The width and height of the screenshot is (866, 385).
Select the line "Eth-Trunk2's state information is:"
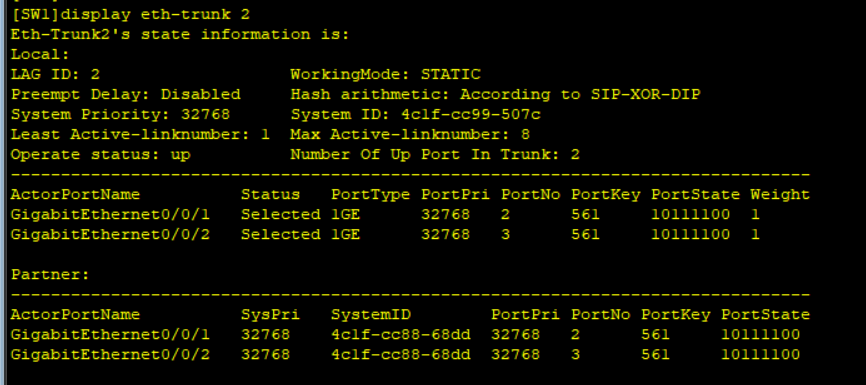[x=180, y=34]
